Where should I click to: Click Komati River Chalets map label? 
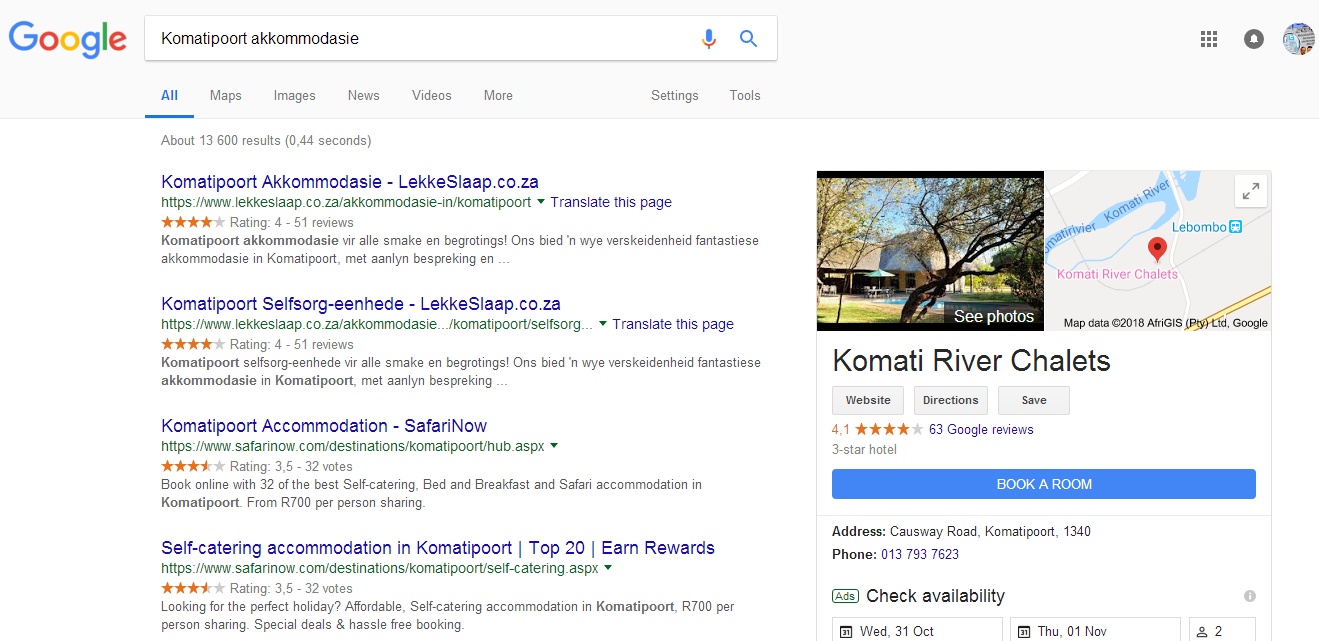(x=1118, y=274)
